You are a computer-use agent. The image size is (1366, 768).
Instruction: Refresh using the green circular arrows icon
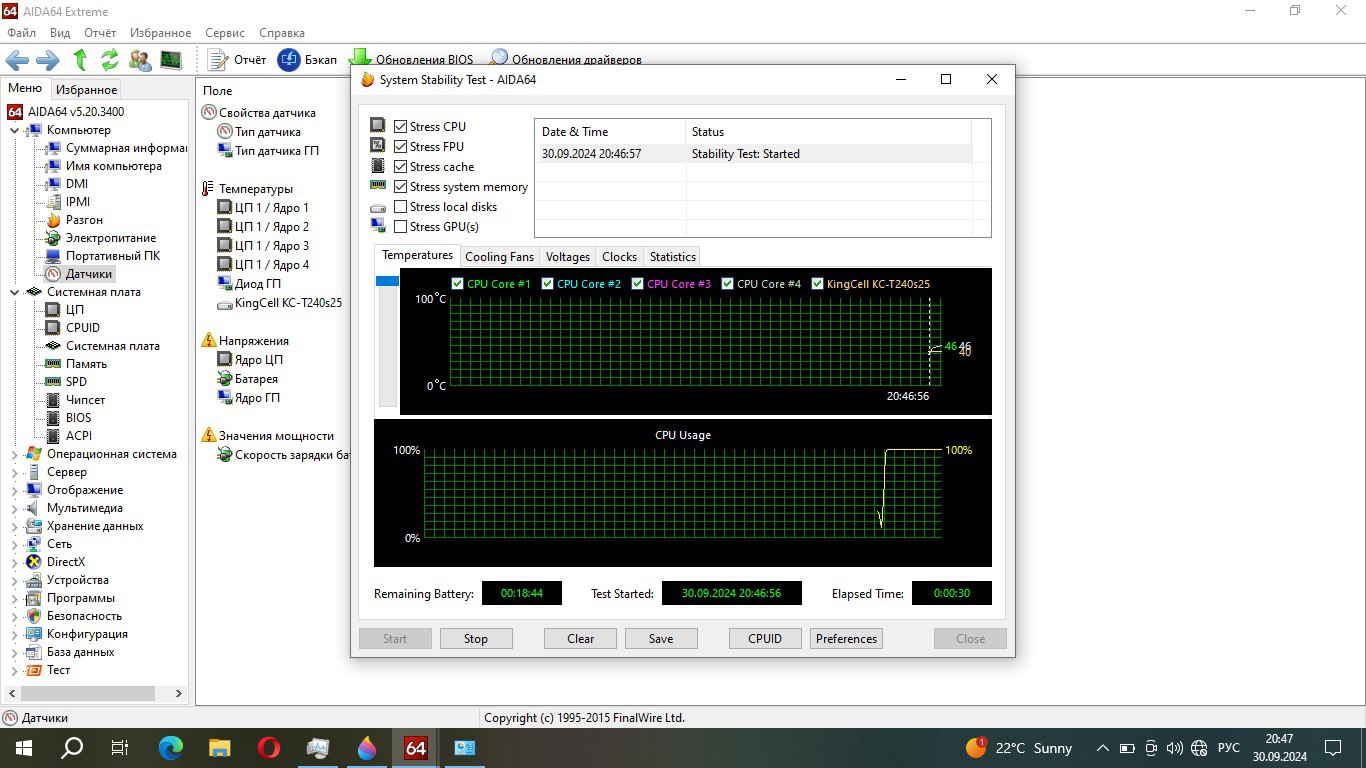tap(109, 60)
